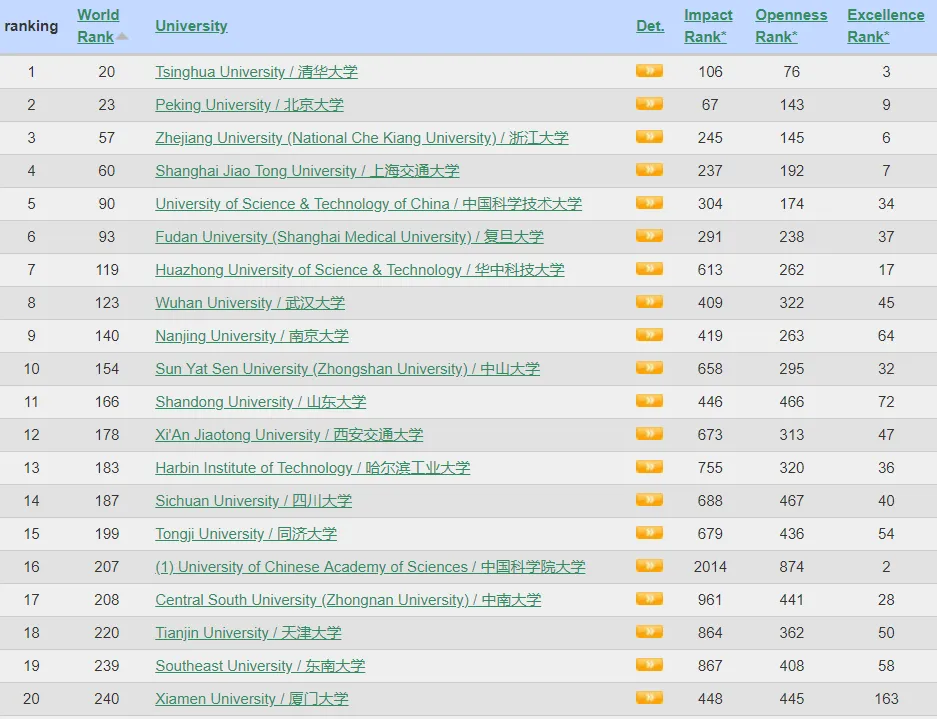The height and width of the screenshot is (719, 937).
Task: Click details icon for Shanghai Jiao Tong University
Action: pyautogui.click(x=649, y=170)
